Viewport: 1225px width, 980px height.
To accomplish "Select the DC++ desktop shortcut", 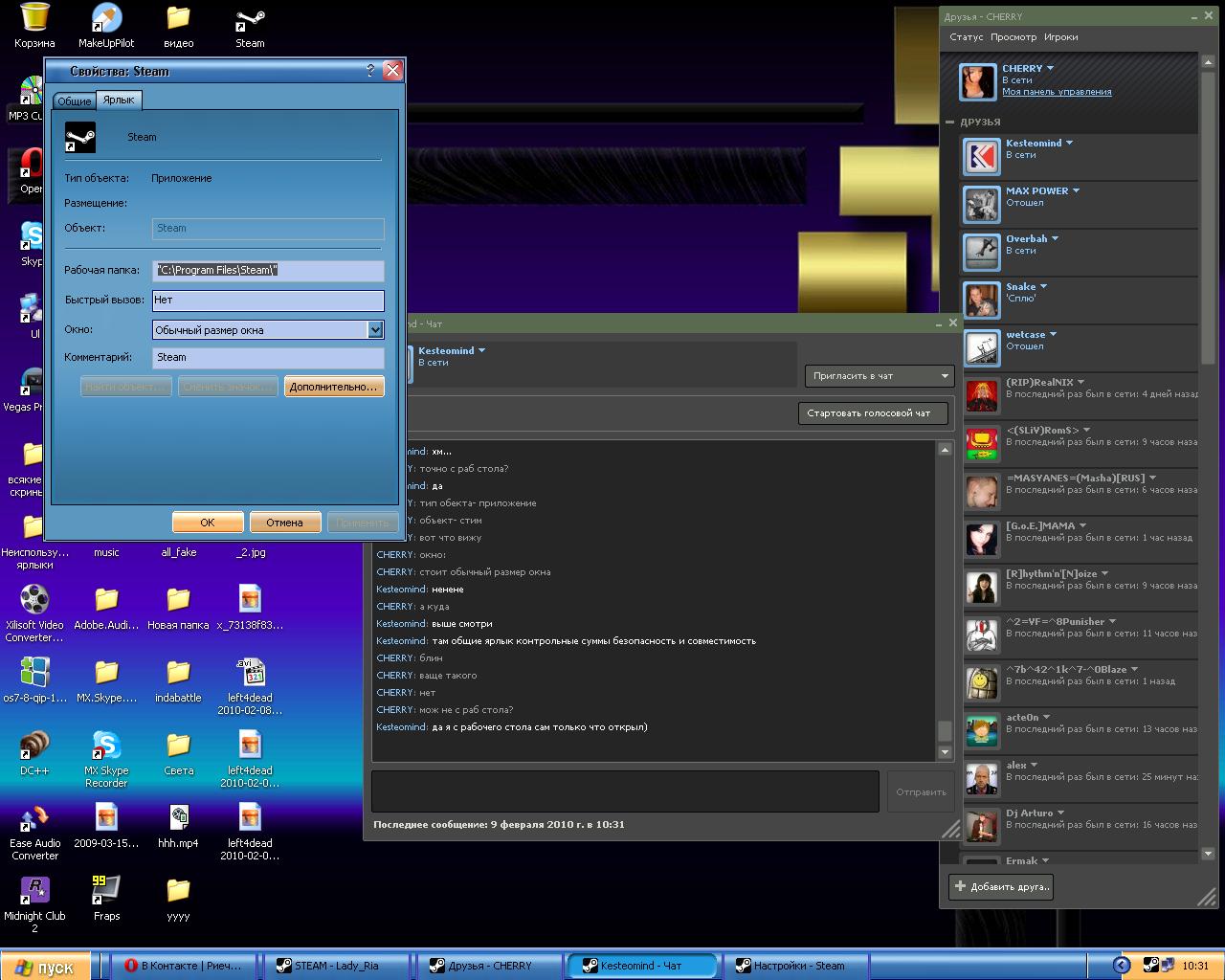I will pos(34,753).
